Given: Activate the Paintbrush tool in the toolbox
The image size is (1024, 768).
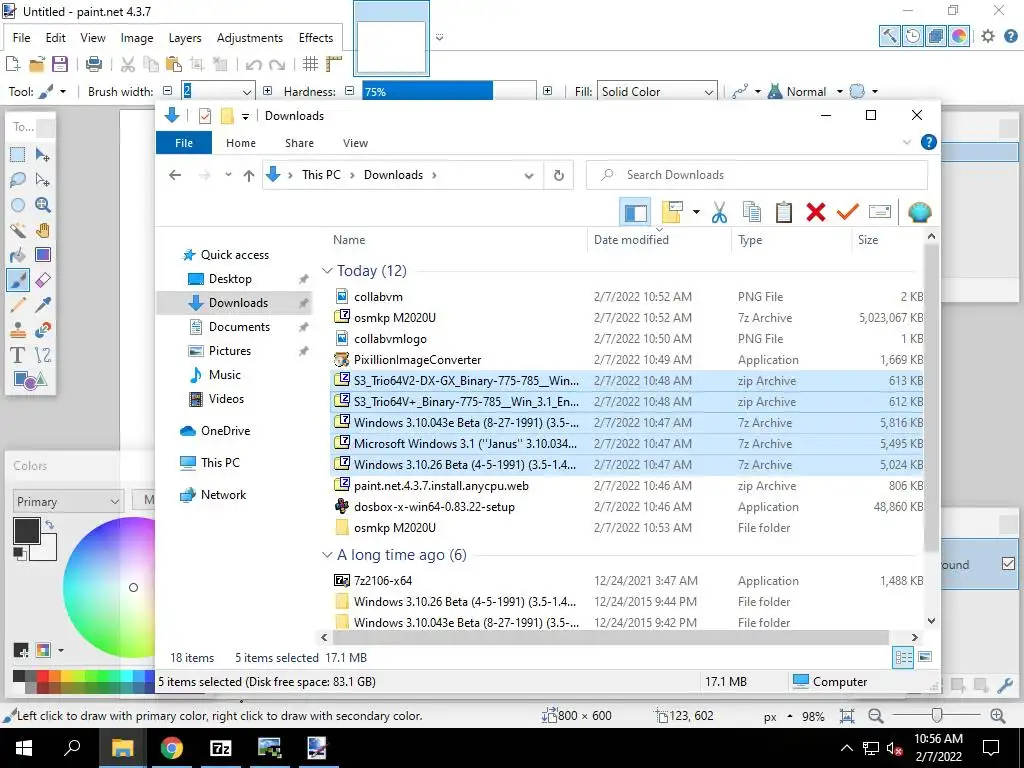Looking at the screenshot, I should coord(18,280).
